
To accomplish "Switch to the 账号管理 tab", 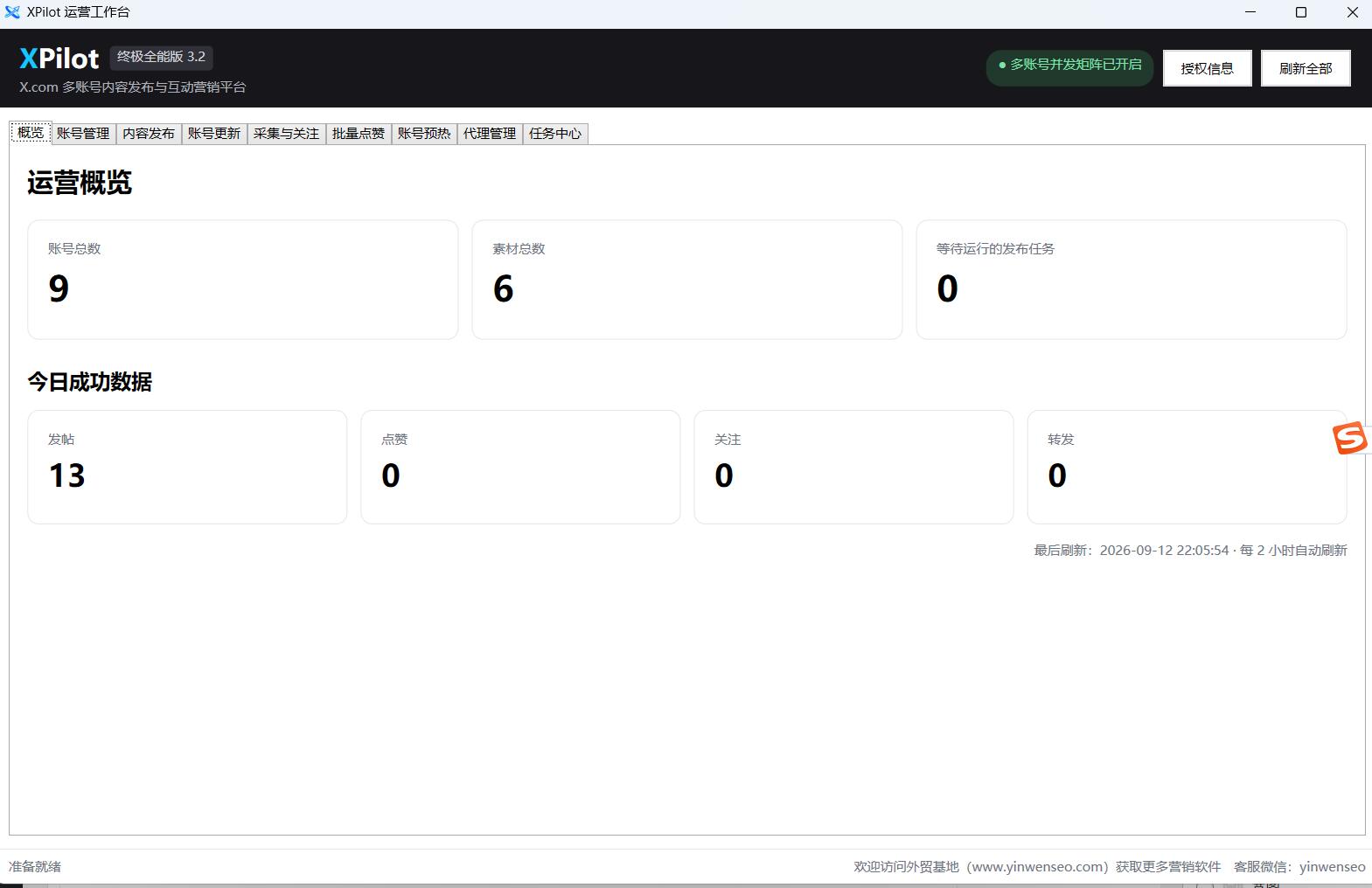I will coord(83,134).
